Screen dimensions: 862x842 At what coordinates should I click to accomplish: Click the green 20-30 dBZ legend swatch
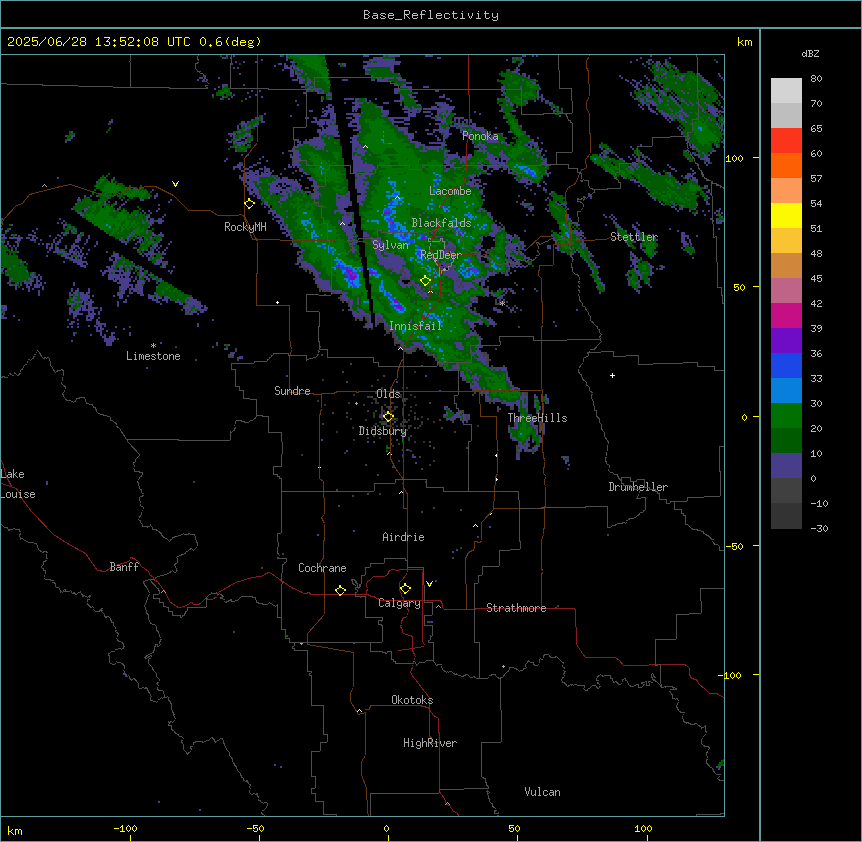[x=786, y=416]
